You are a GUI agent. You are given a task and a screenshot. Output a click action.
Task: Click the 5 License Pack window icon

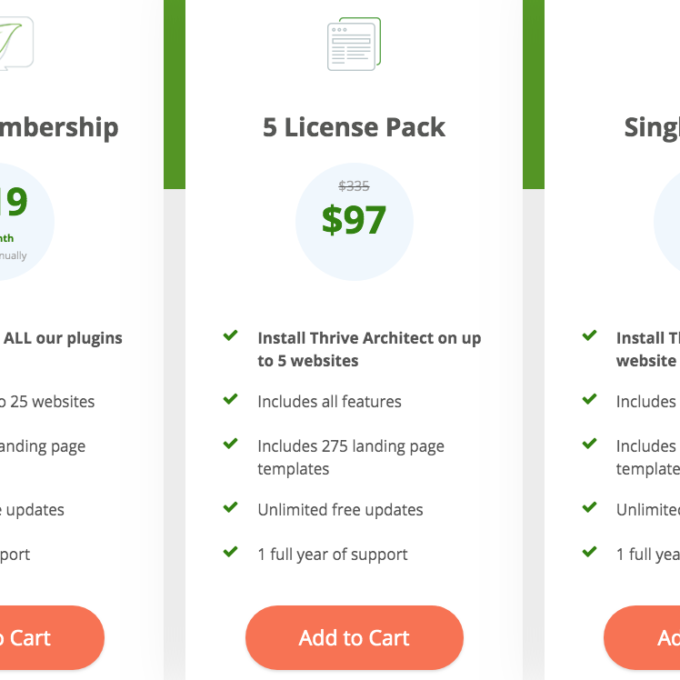[x=354, y=44]
